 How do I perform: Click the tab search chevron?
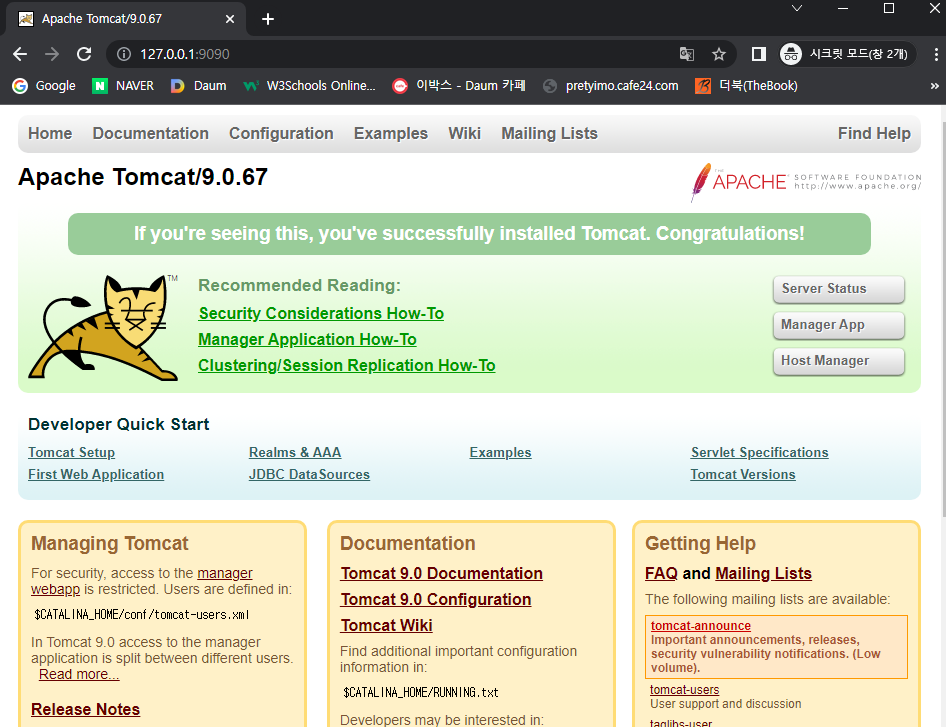tap(797, 8)
